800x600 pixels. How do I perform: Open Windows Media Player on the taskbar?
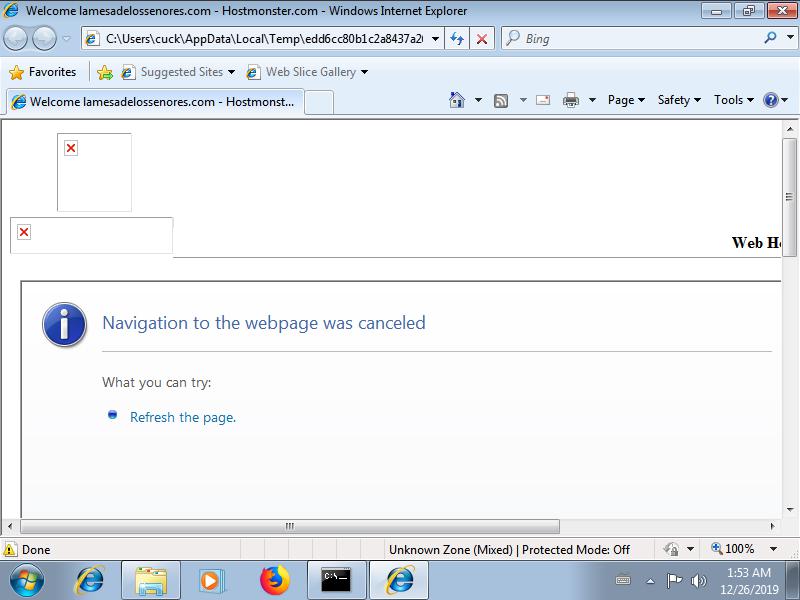pyautogui.click(x=211, y=581)
